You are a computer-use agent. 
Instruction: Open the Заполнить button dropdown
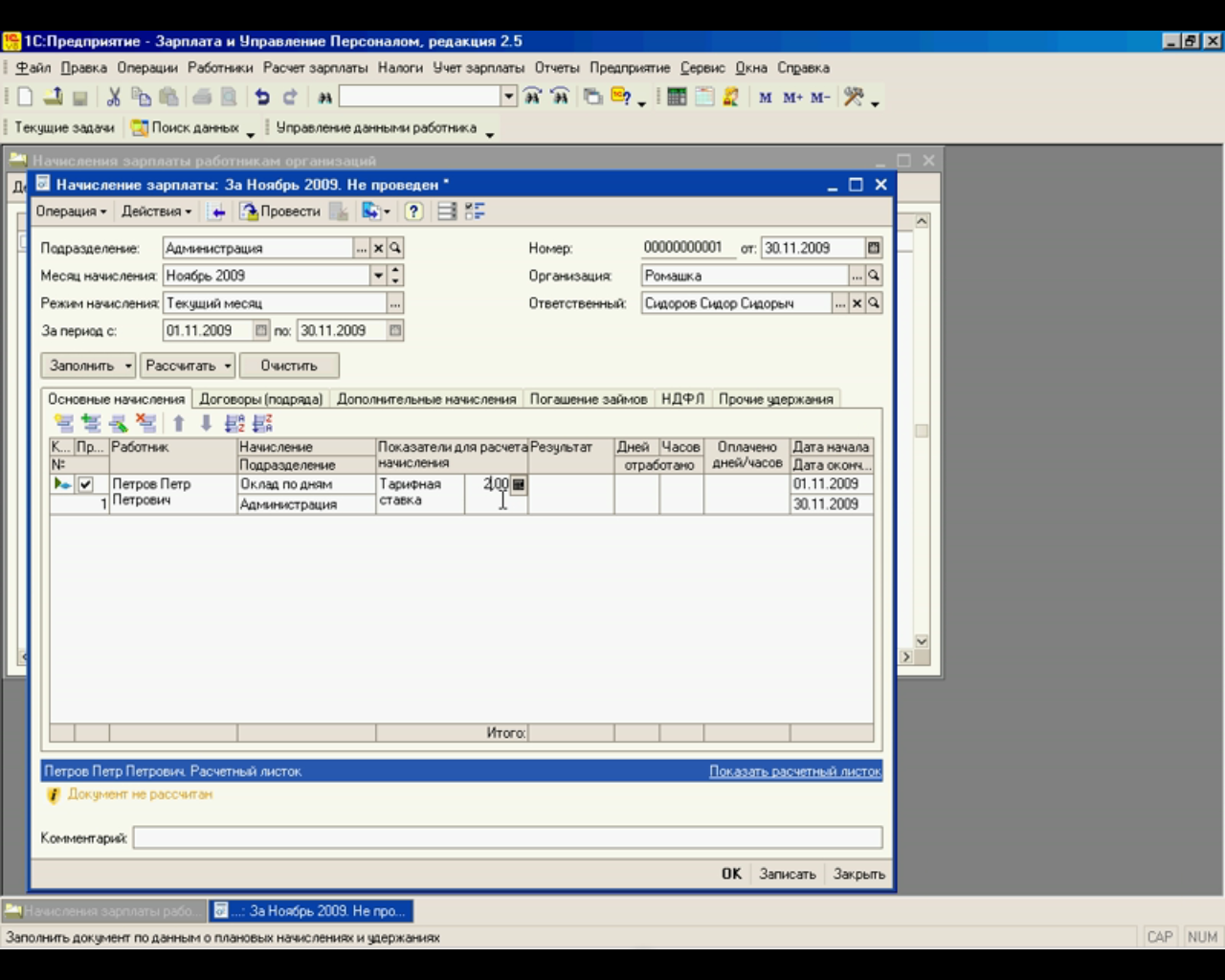[127, 366]
